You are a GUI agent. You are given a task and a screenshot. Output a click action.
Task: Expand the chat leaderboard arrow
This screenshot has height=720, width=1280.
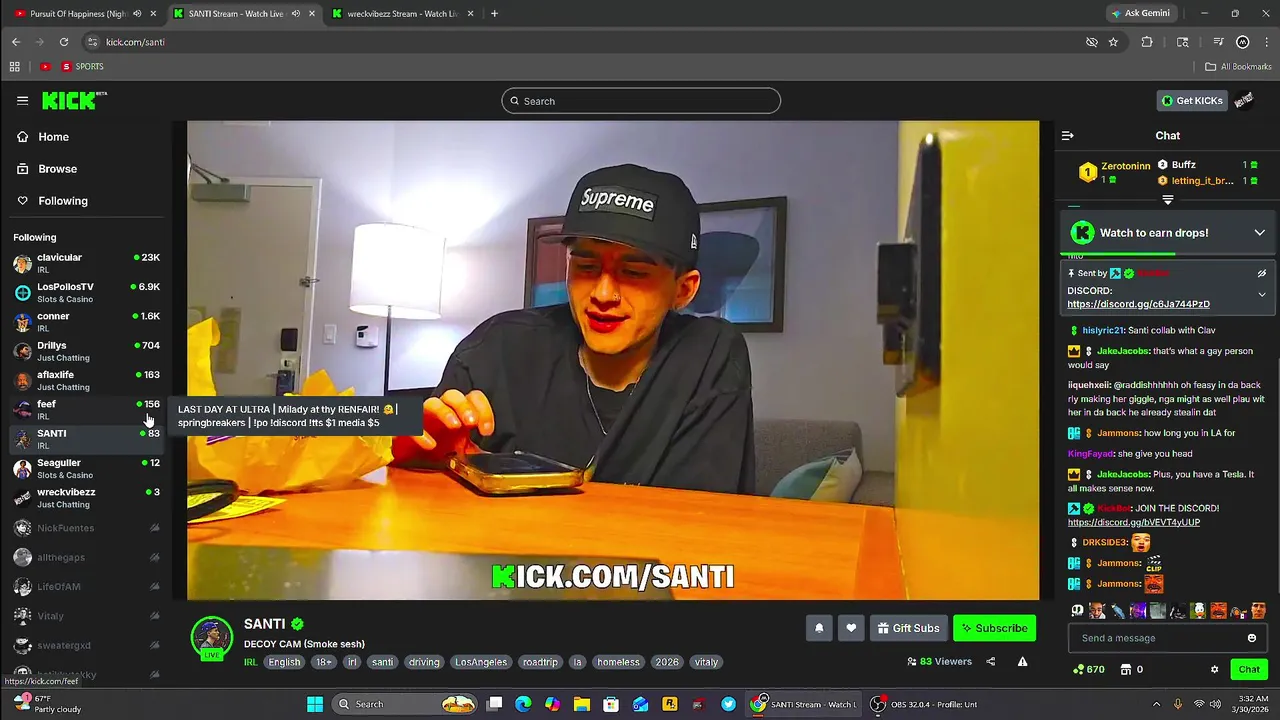click(x=1167, y=200)
